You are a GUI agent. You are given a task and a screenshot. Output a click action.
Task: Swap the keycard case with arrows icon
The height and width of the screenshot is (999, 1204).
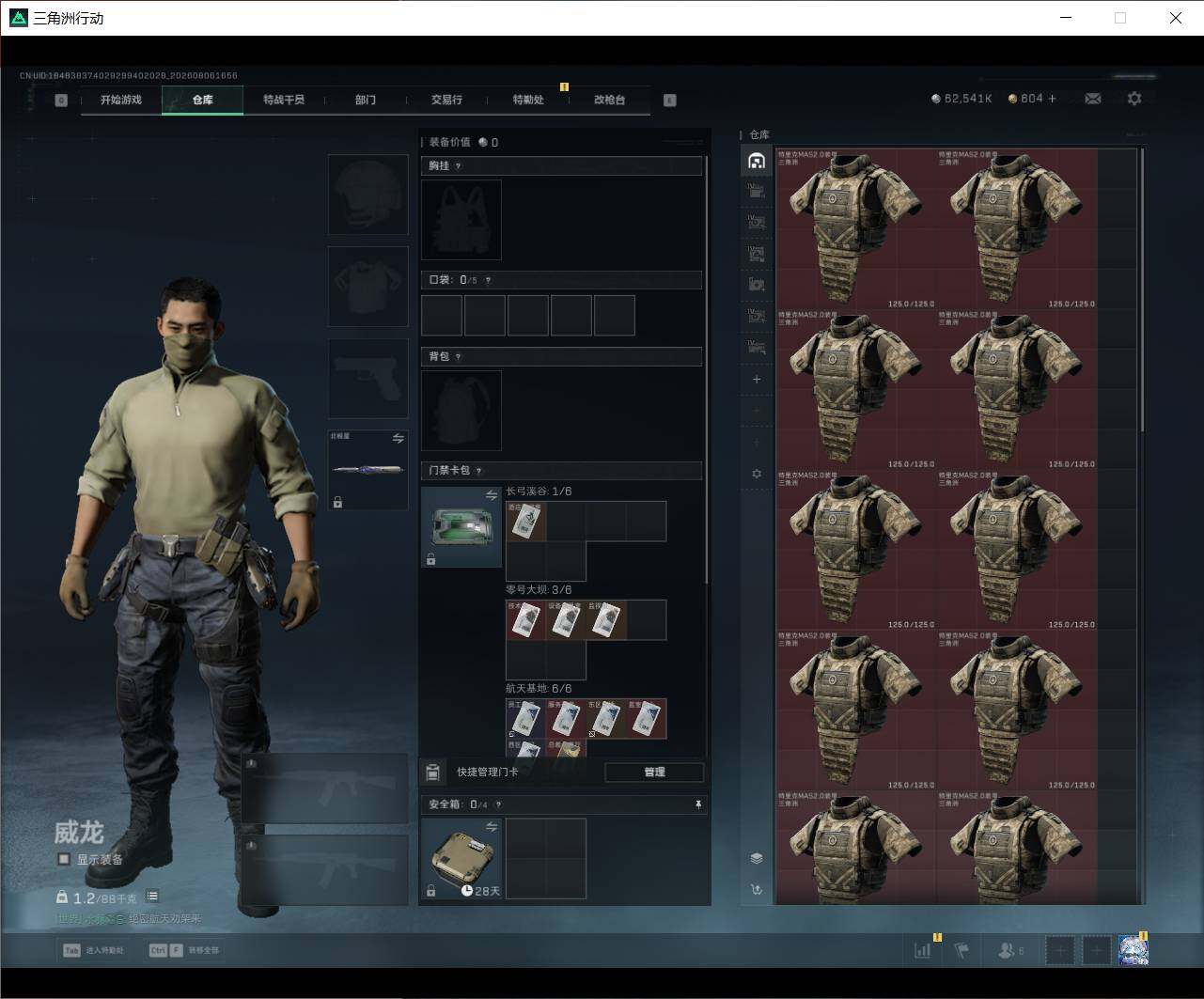(492, 495)
